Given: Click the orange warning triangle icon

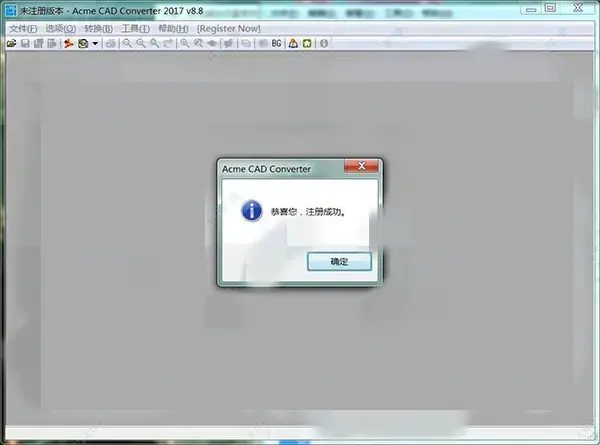Looking at the screenshot, I should 293,44.
